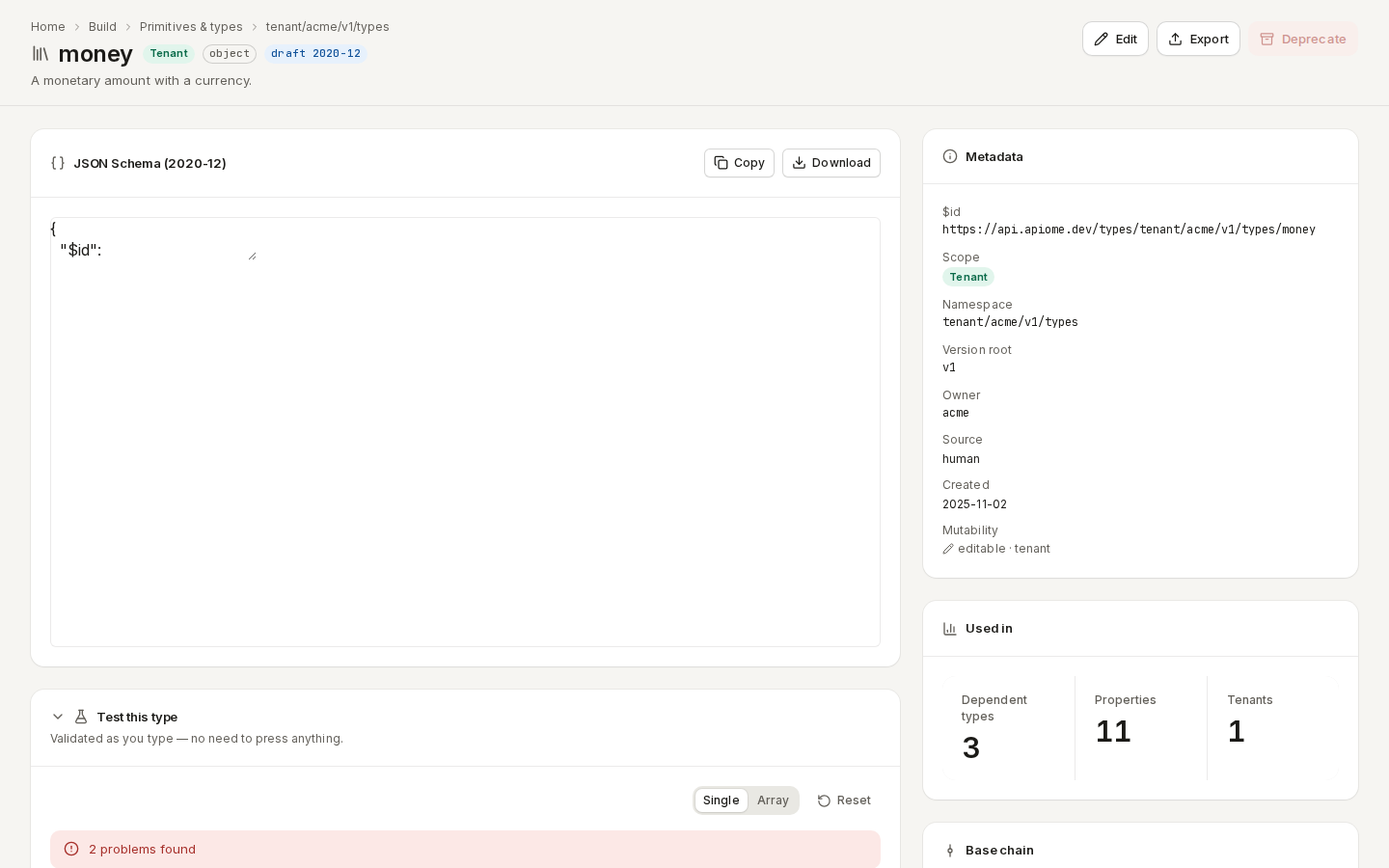Collapse the Test this type section

pyautogui.click(x=58, y=717)
